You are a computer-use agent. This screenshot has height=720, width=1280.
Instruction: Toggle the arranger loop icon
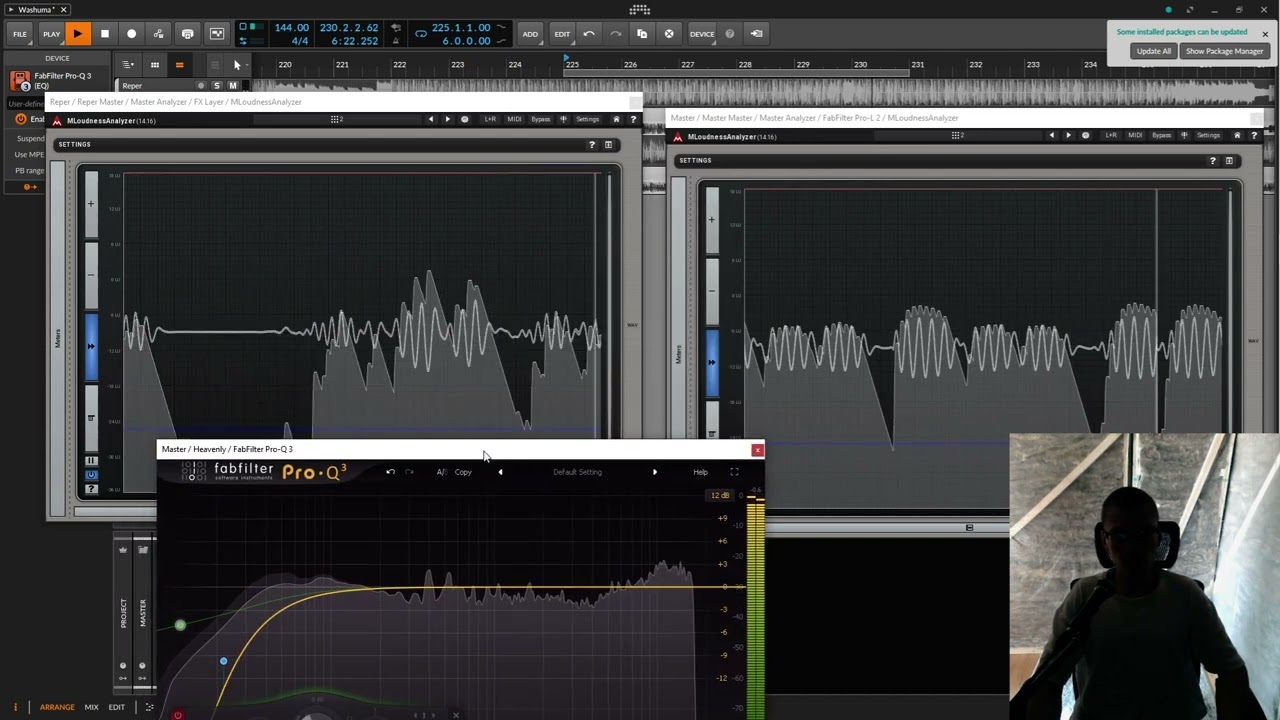[421, 34]
